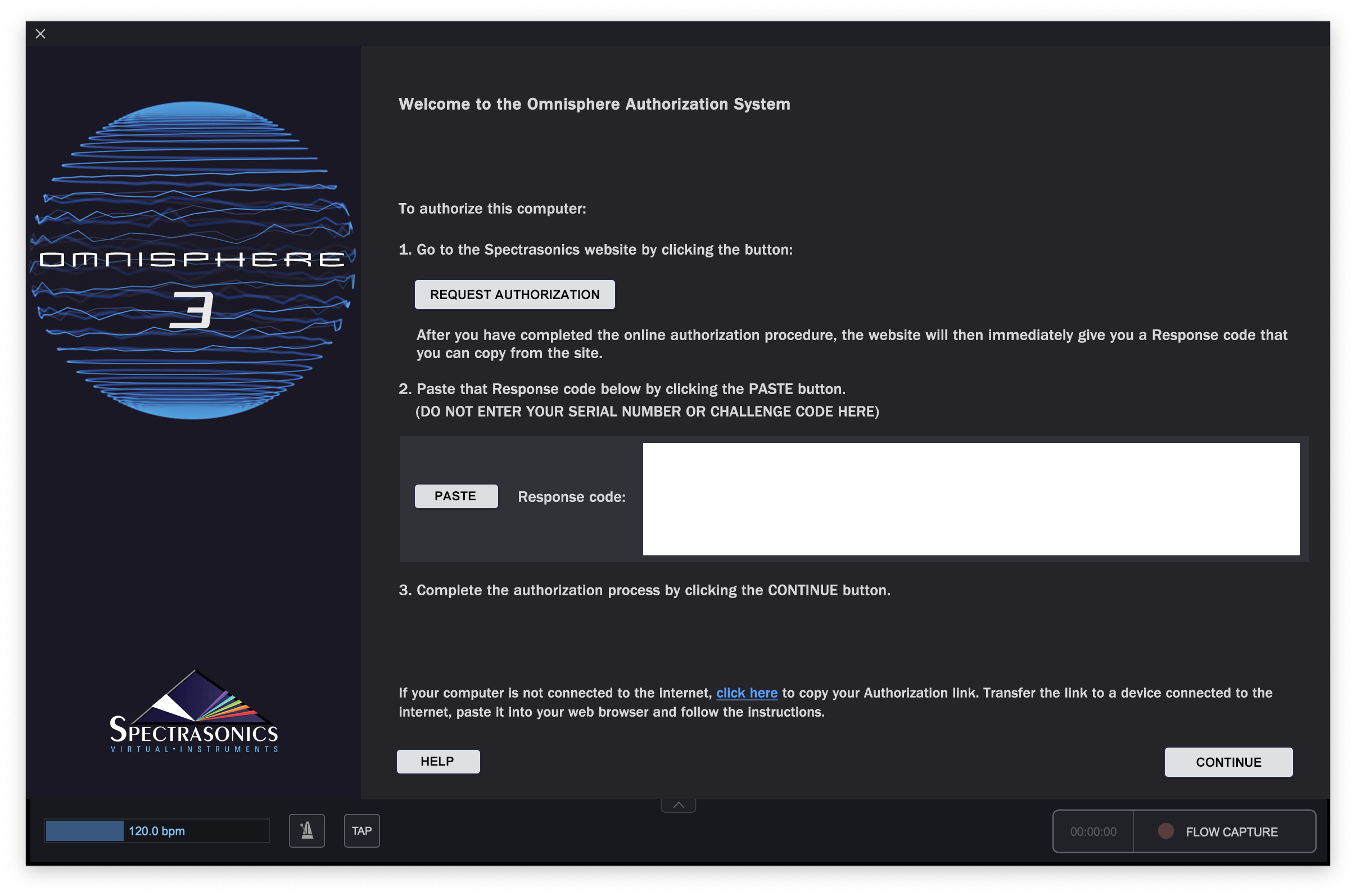
Task: Click the Flow Capture record dot
Action: (1165, 831)
